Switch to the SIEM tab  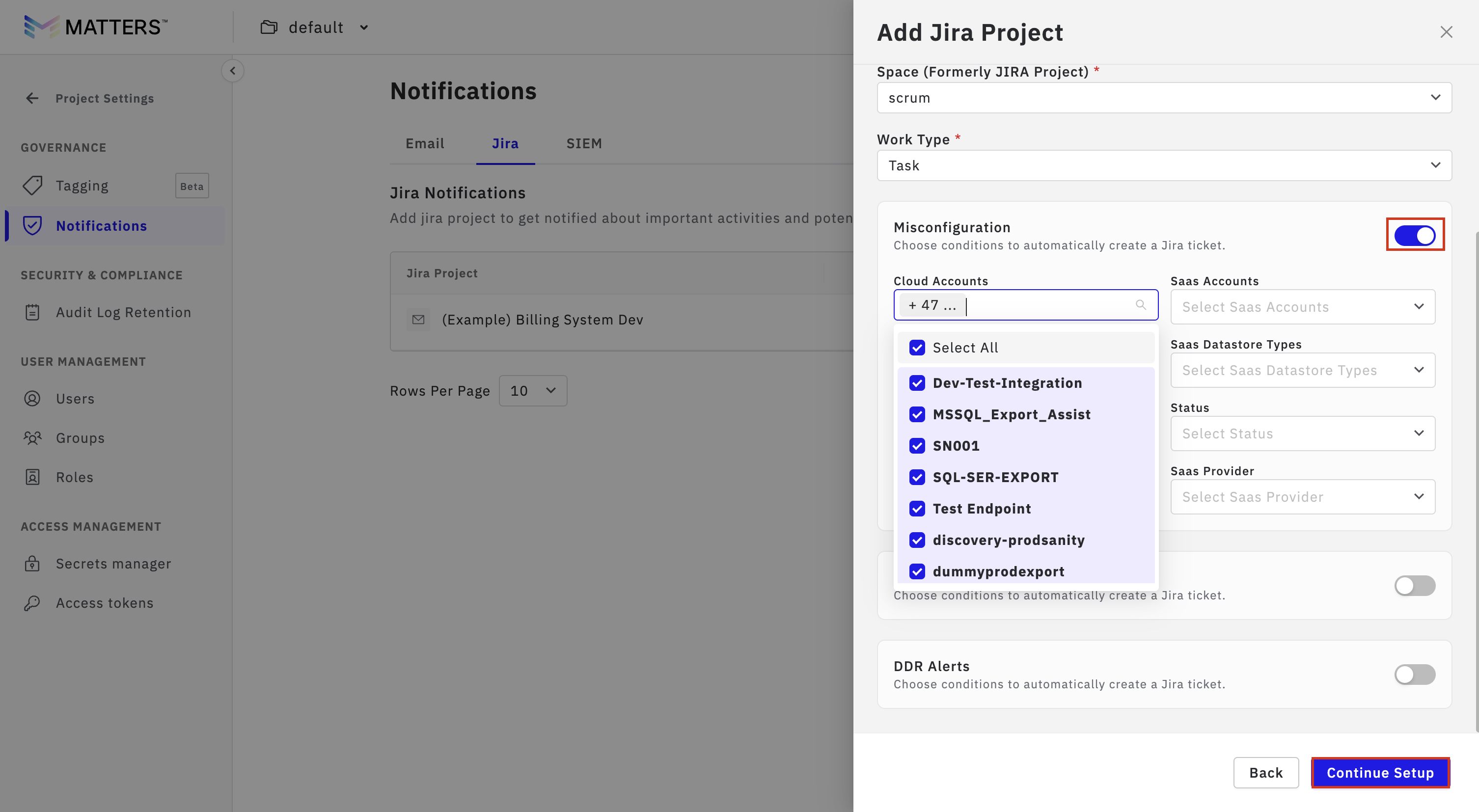pyautogui.click(x=584, y=143)
